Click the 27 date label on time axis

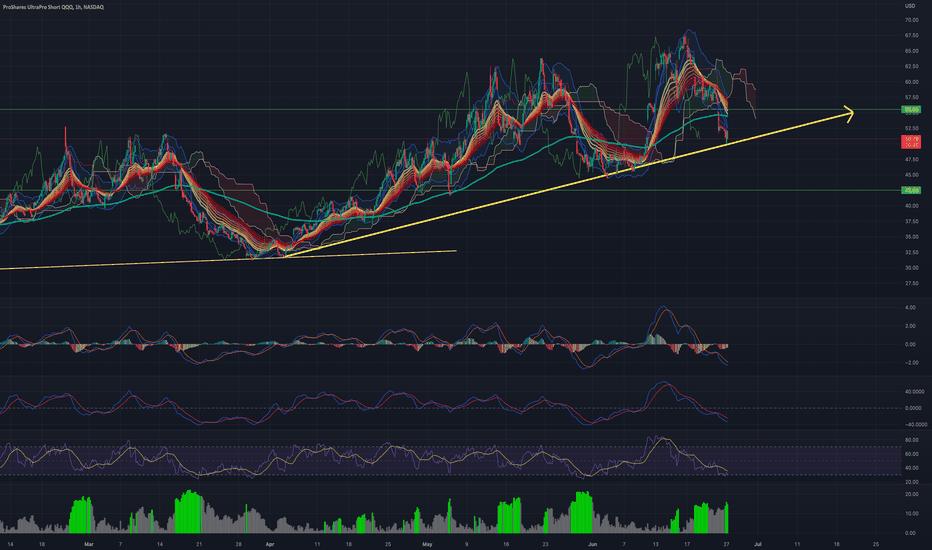(726, 544)
